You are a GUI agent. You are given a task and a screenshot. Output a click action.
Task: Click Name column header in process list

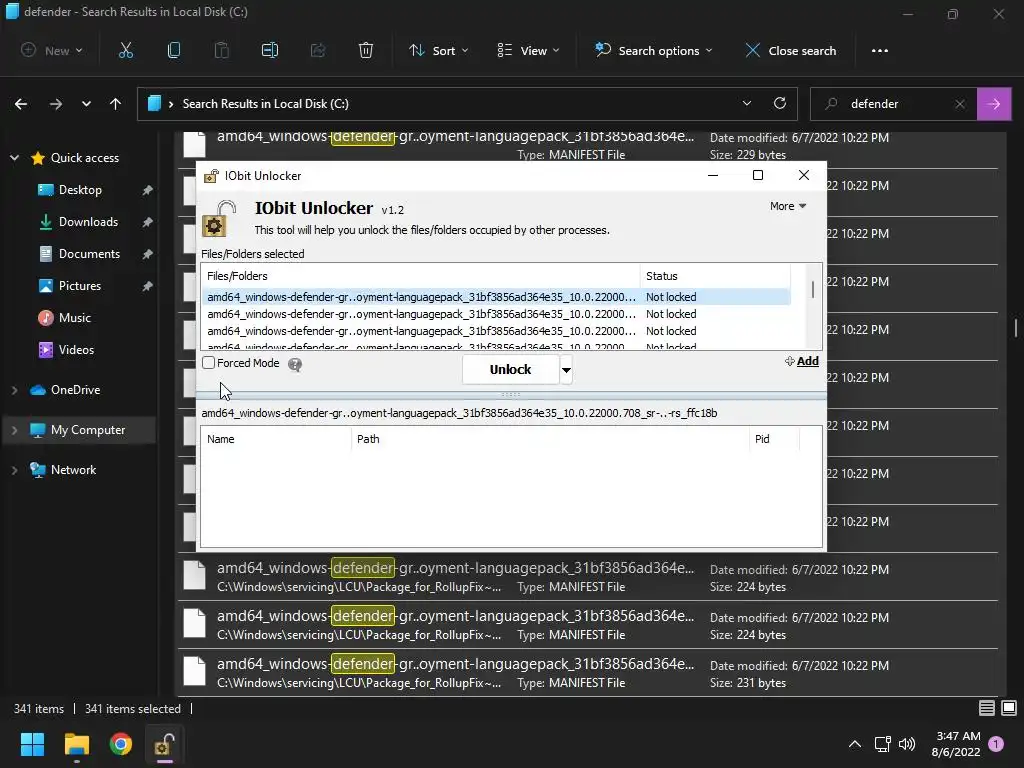pos(276,439)
